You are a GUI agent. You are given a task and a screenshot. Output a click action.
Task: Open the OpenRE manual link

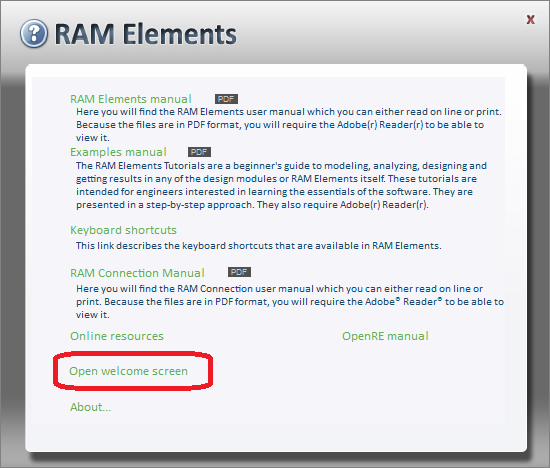coord(385,336)
